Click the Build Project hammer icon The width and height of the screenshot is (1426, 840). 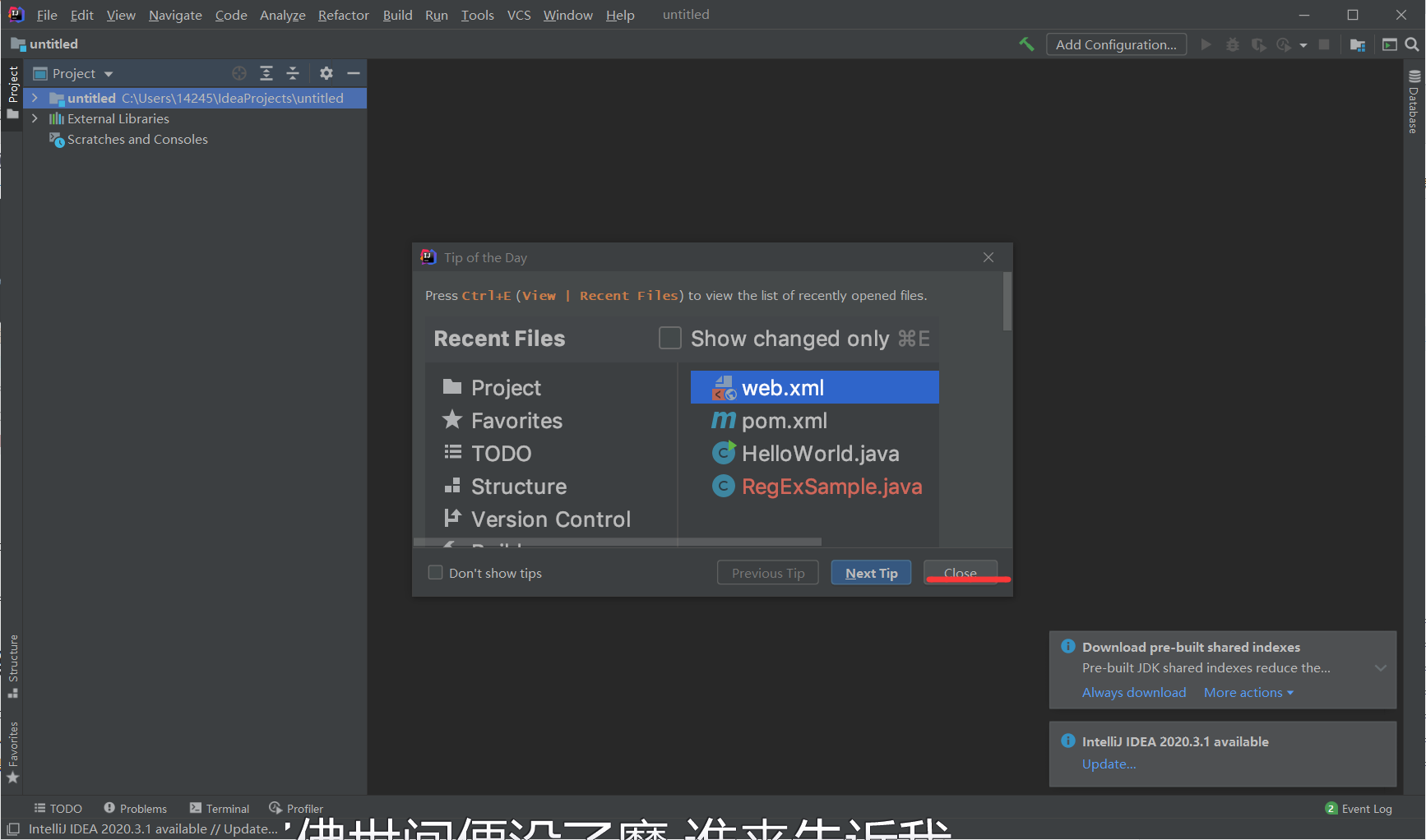click(x=1026, y=44)
